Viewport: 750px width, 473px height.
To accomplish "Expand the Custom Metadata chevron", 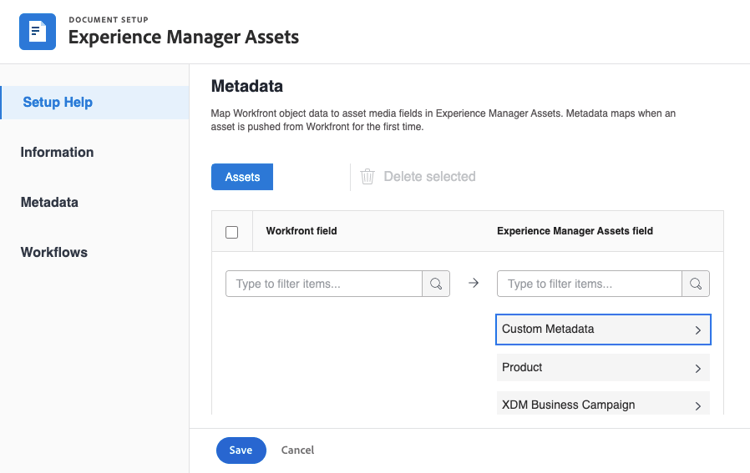I will tap(698, 330).
